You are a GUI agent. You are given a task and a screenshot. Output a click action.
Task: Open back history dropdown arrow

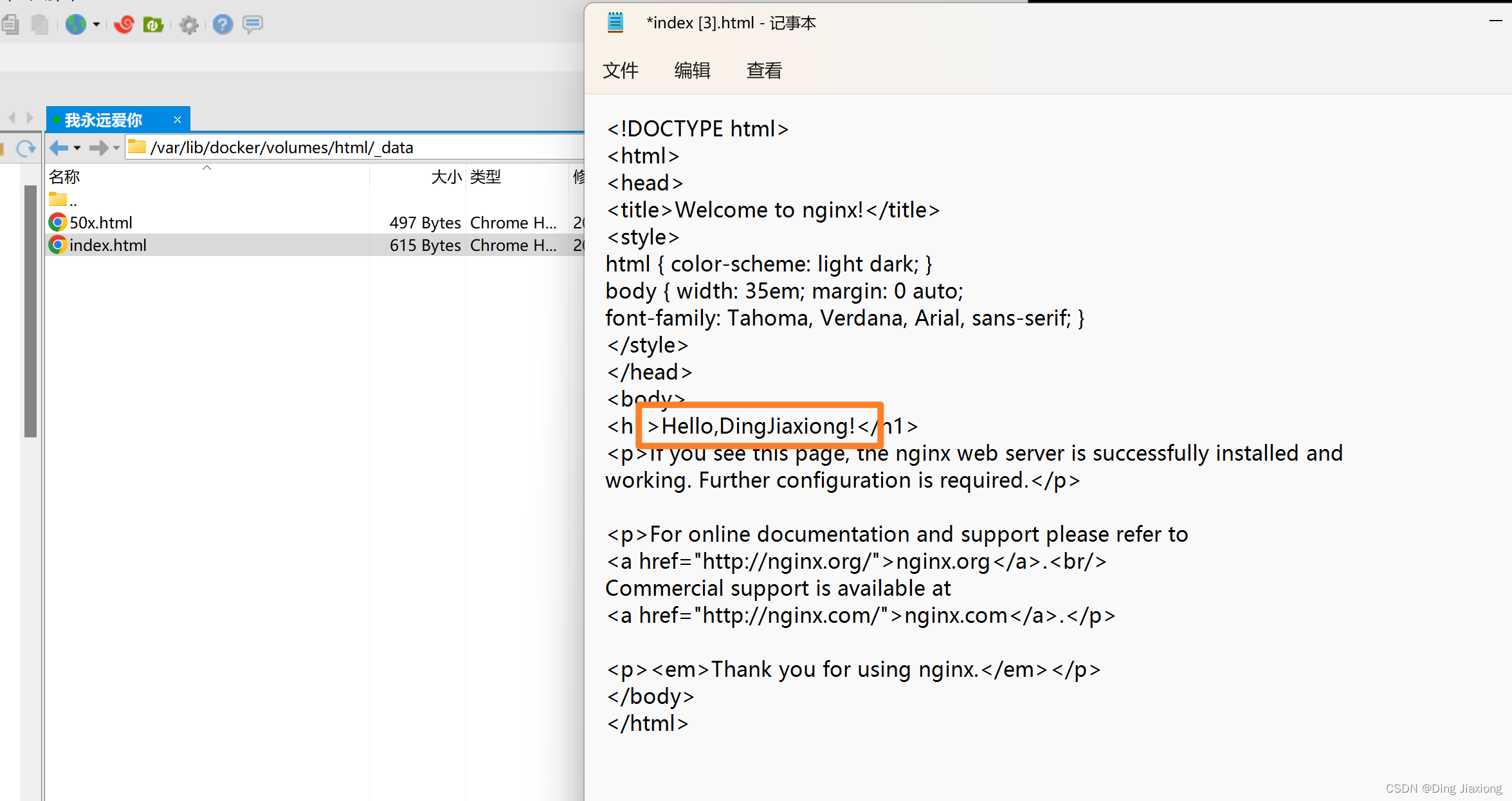point(77,148)
